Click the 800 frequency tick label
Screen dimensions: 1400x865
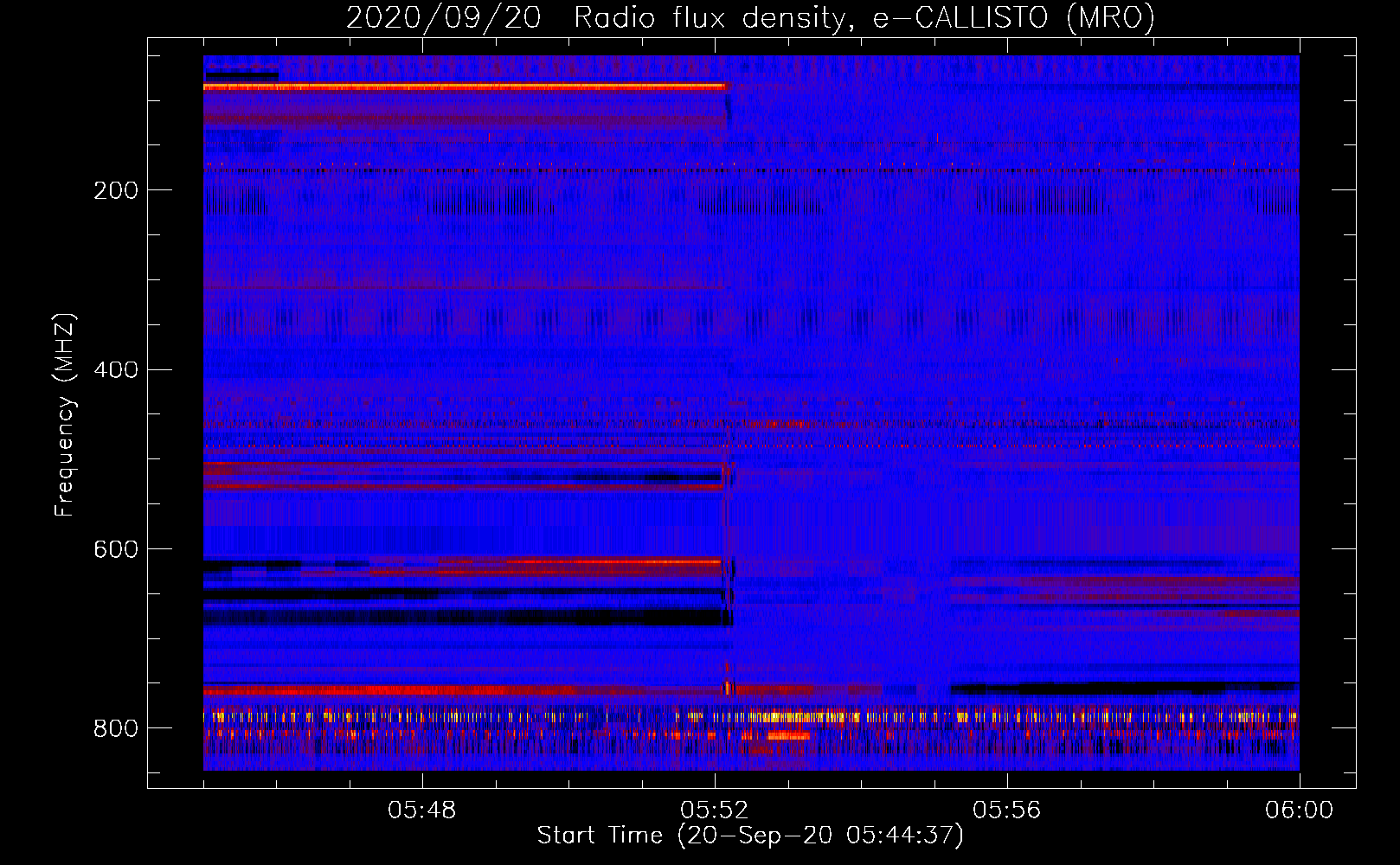click(x=116, y=728)
